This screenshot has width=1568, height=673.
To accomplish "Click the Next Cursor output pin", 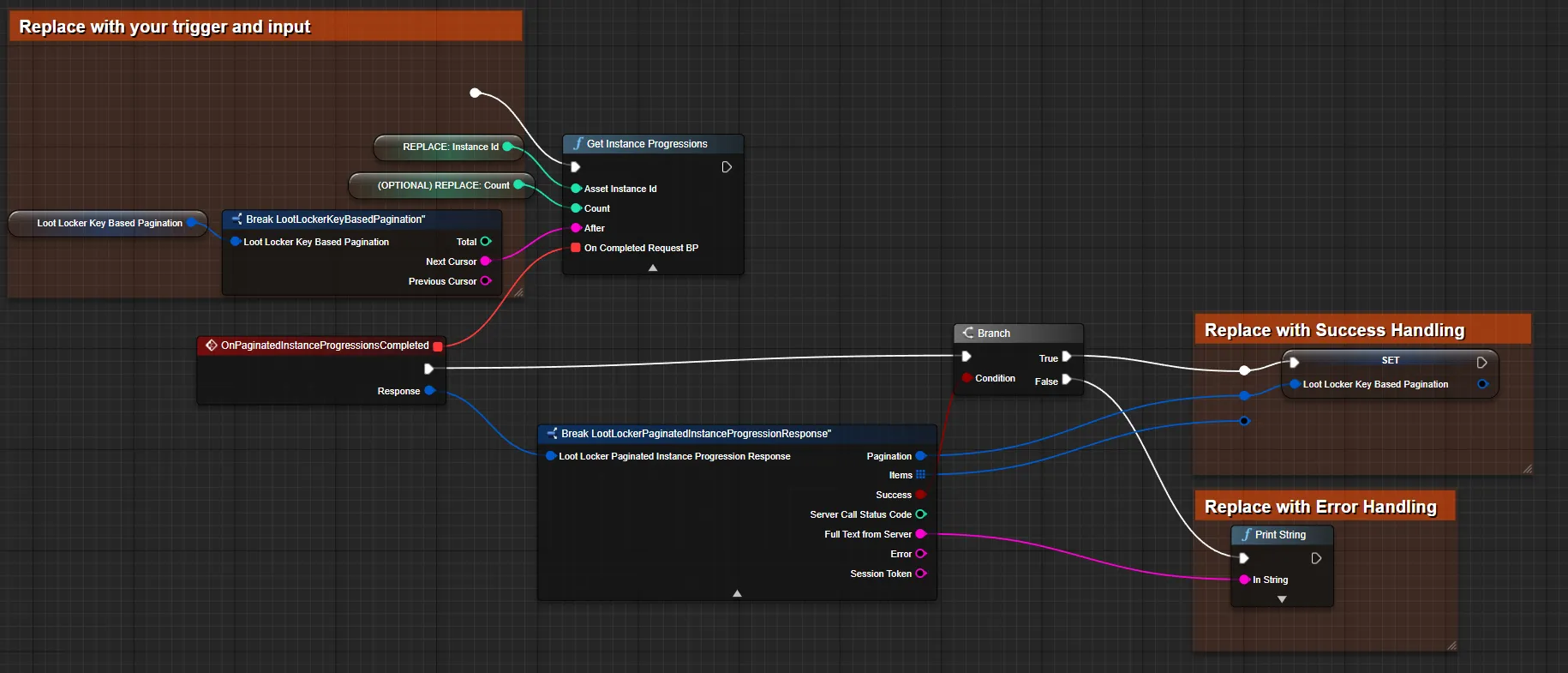I will (486, 261).
